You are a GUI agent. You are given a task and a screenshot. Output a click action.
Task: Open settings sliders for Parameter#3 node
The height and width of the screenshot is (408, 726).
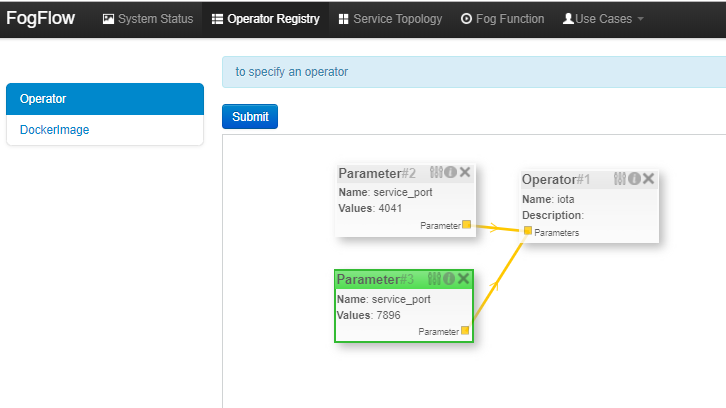click(434, 279)
